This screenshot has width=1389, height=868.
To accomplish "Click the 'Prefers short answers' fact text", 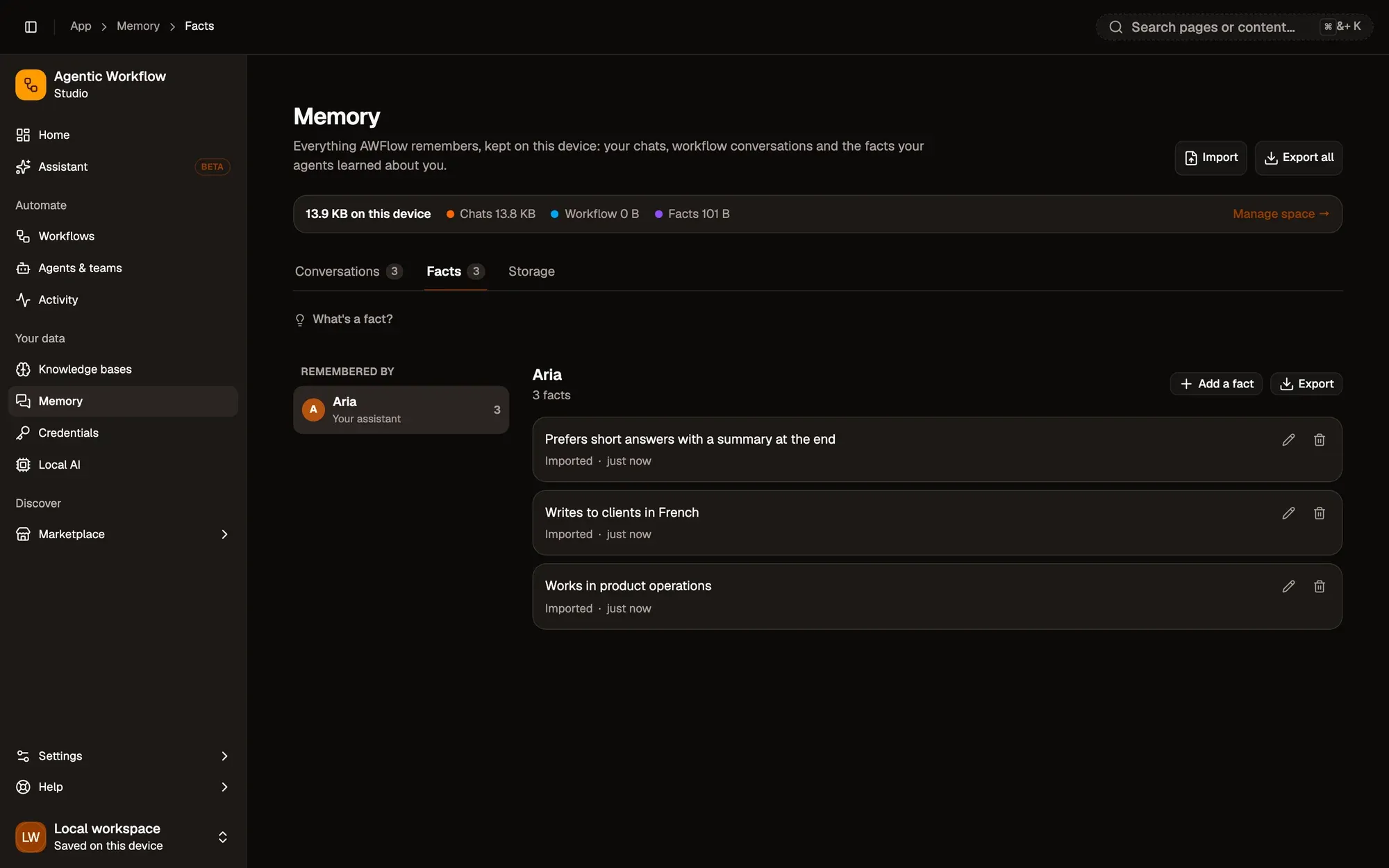I will pos(690,440).
